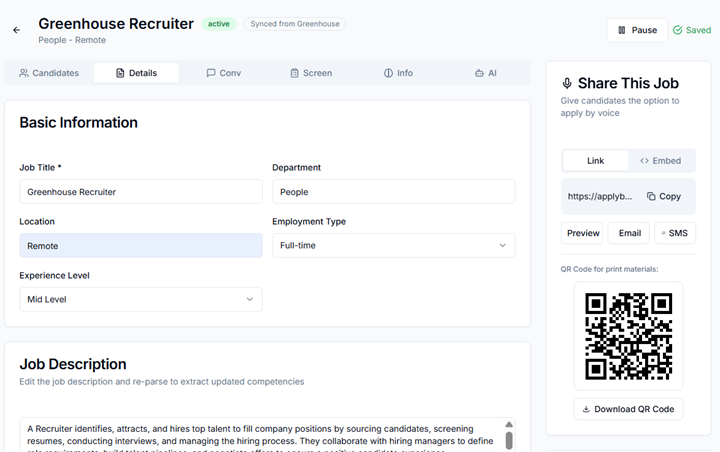Click the Location field showing Remote

141,245
